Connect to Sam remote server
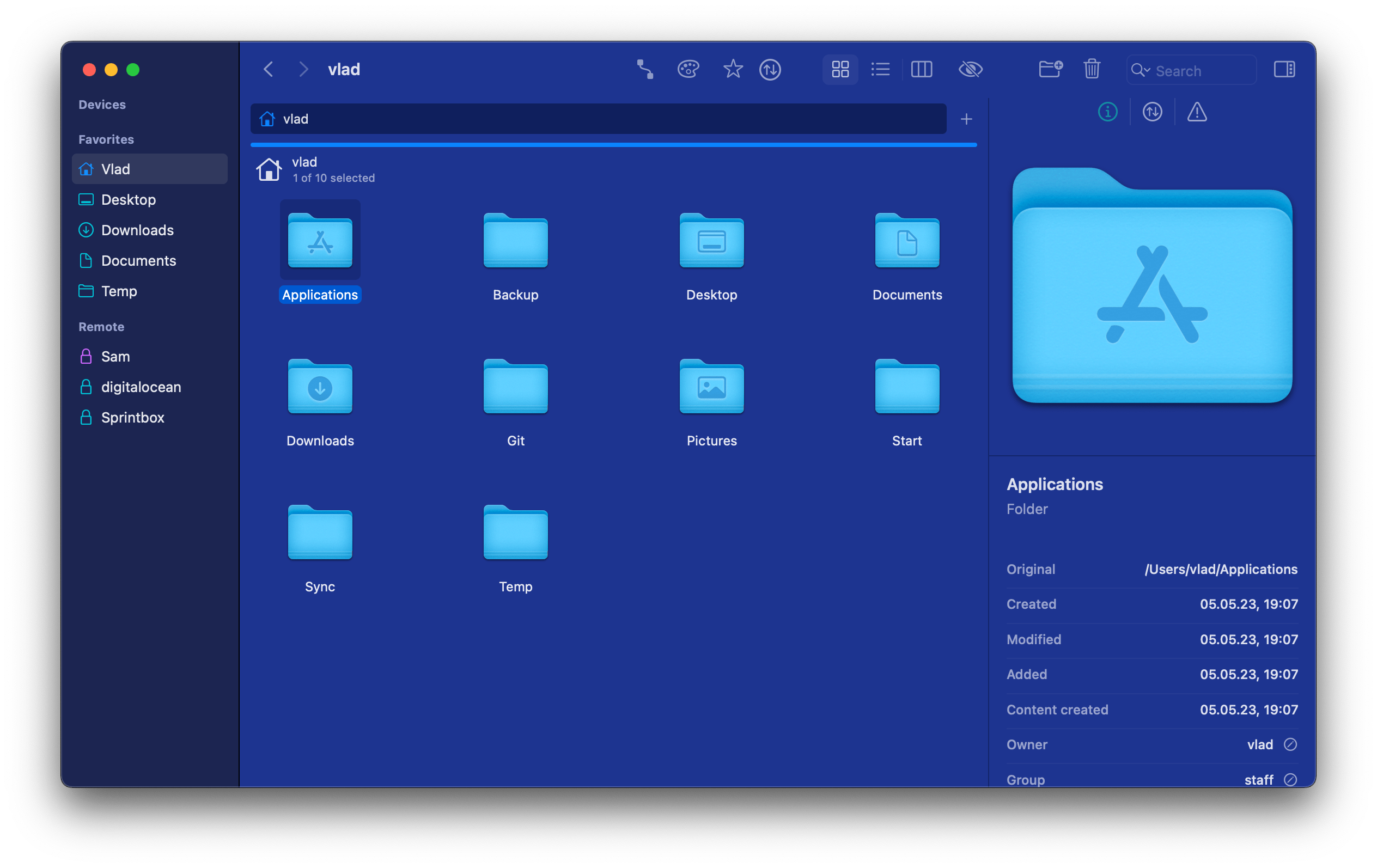This screenshot has width=1377, height=868. [150, 357]
